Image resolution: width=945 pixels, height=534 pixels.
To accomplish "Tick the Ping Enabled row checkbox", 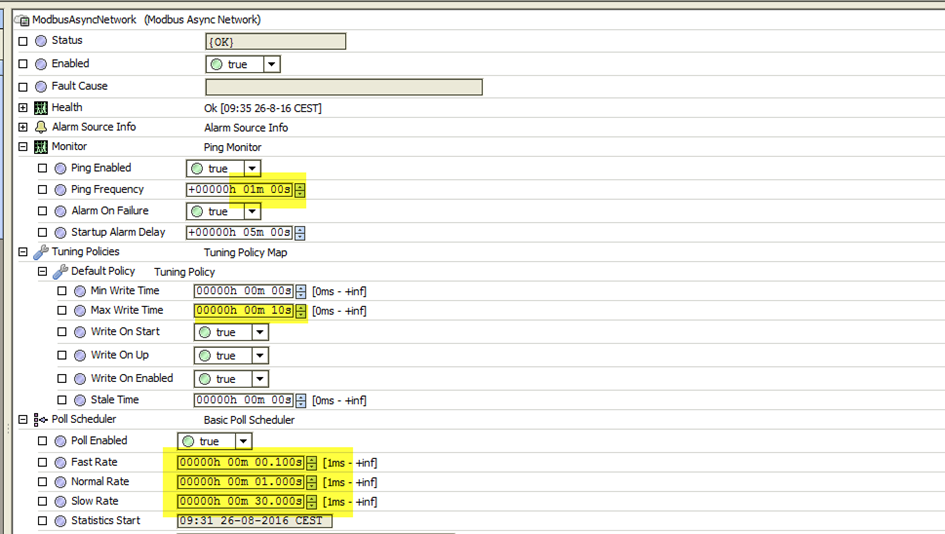I will point(42,168).
